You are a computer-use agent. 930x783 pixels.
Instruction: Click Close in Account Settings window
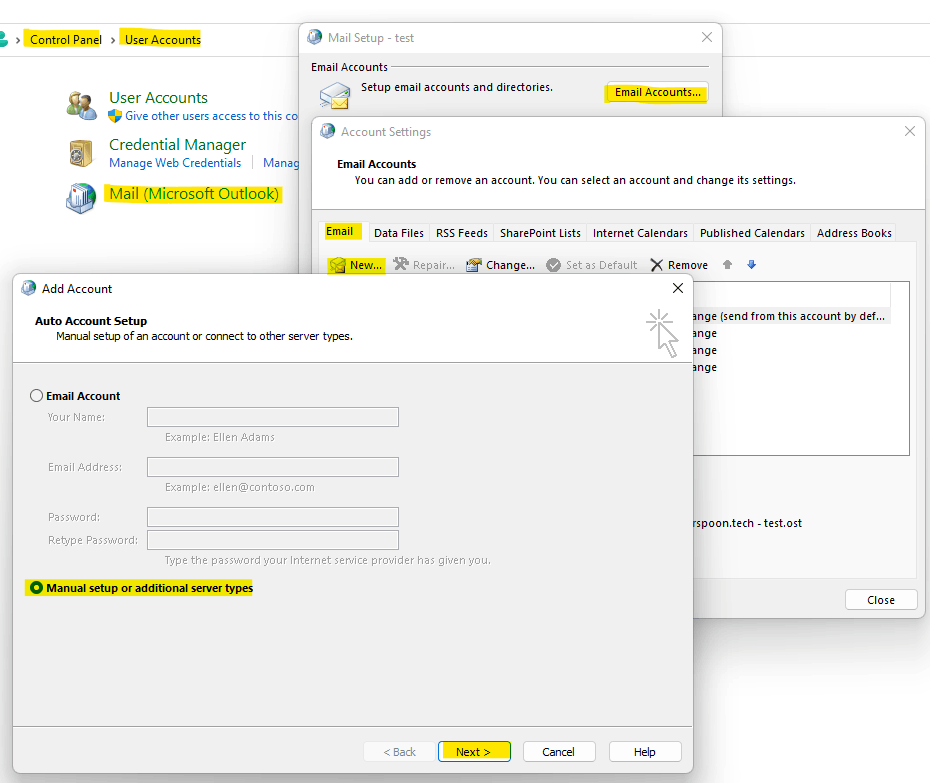click(881, 600)
